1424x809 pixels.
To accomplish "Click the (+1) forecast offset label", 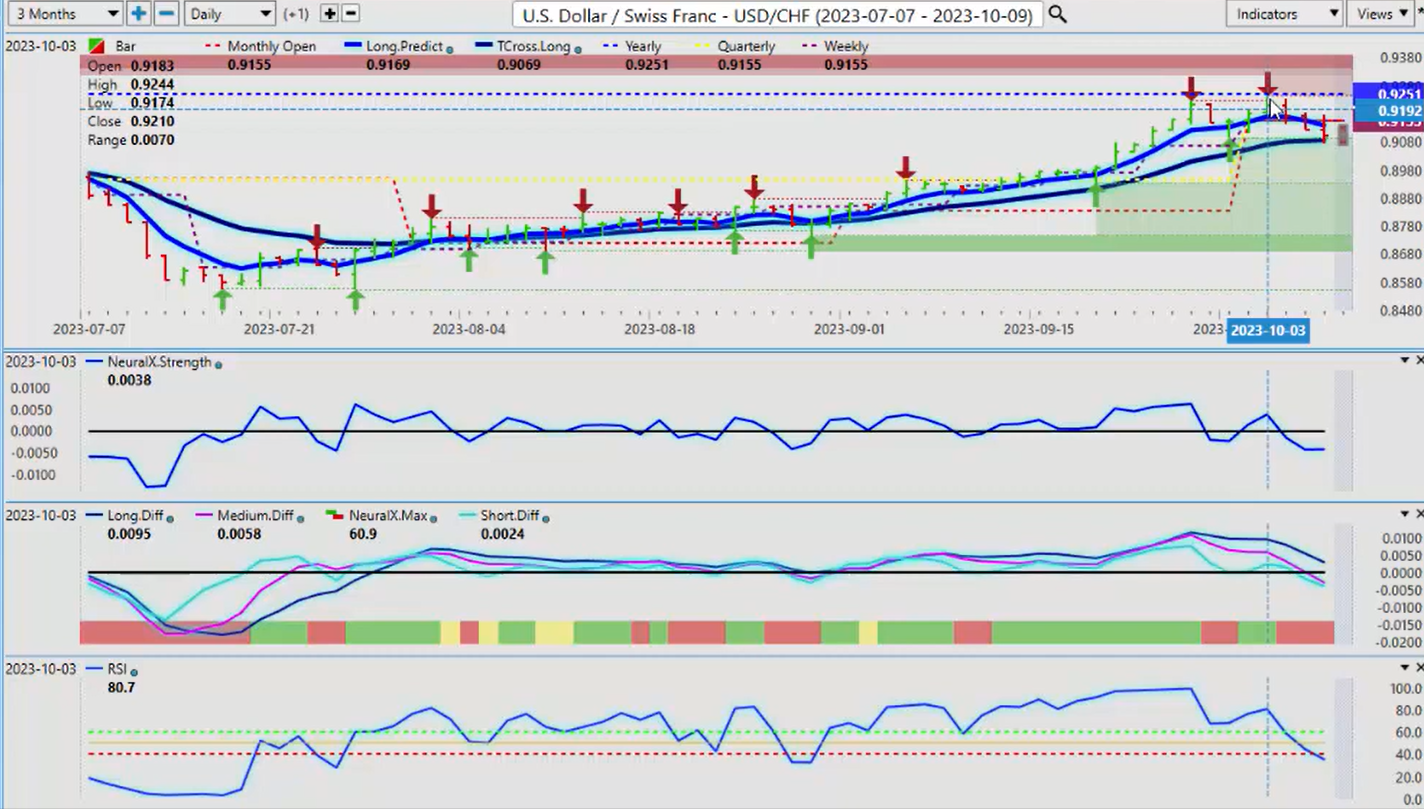I will pyautogui.click(x=298, y=14).
